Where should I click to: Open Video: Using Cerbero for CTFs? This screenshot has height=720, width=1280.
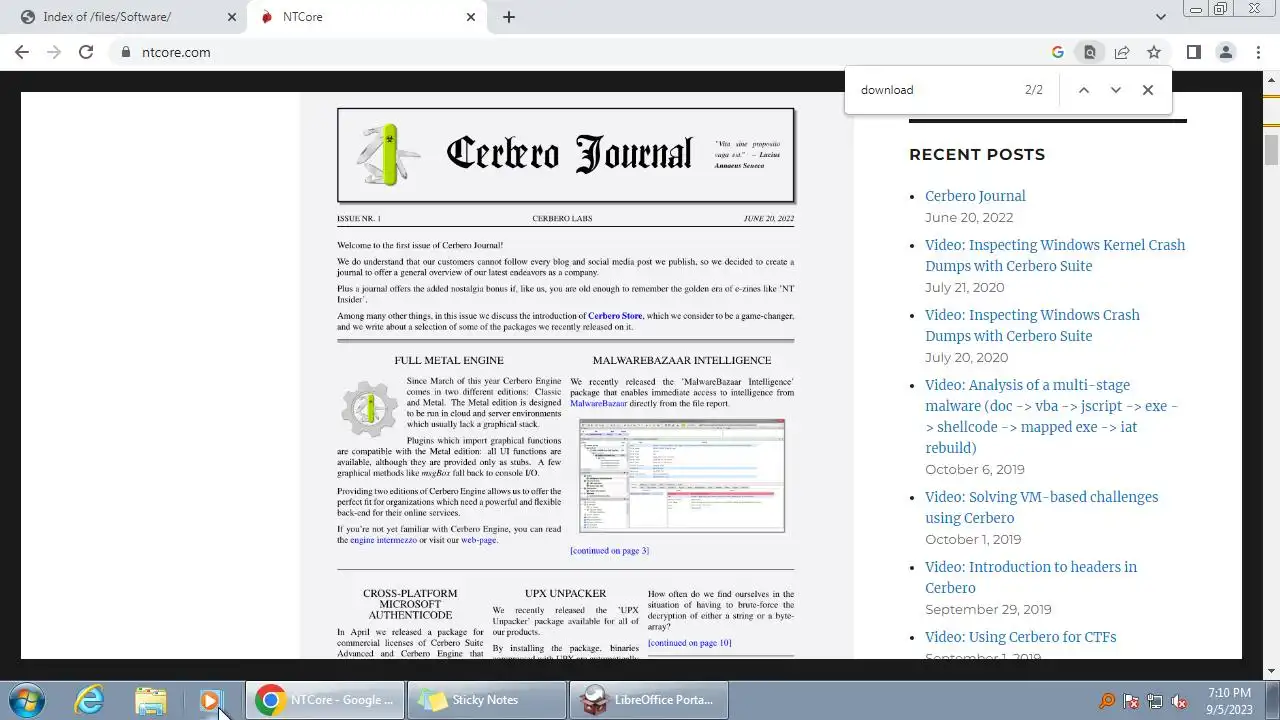pyautogui.click(x=1020, y=637)
